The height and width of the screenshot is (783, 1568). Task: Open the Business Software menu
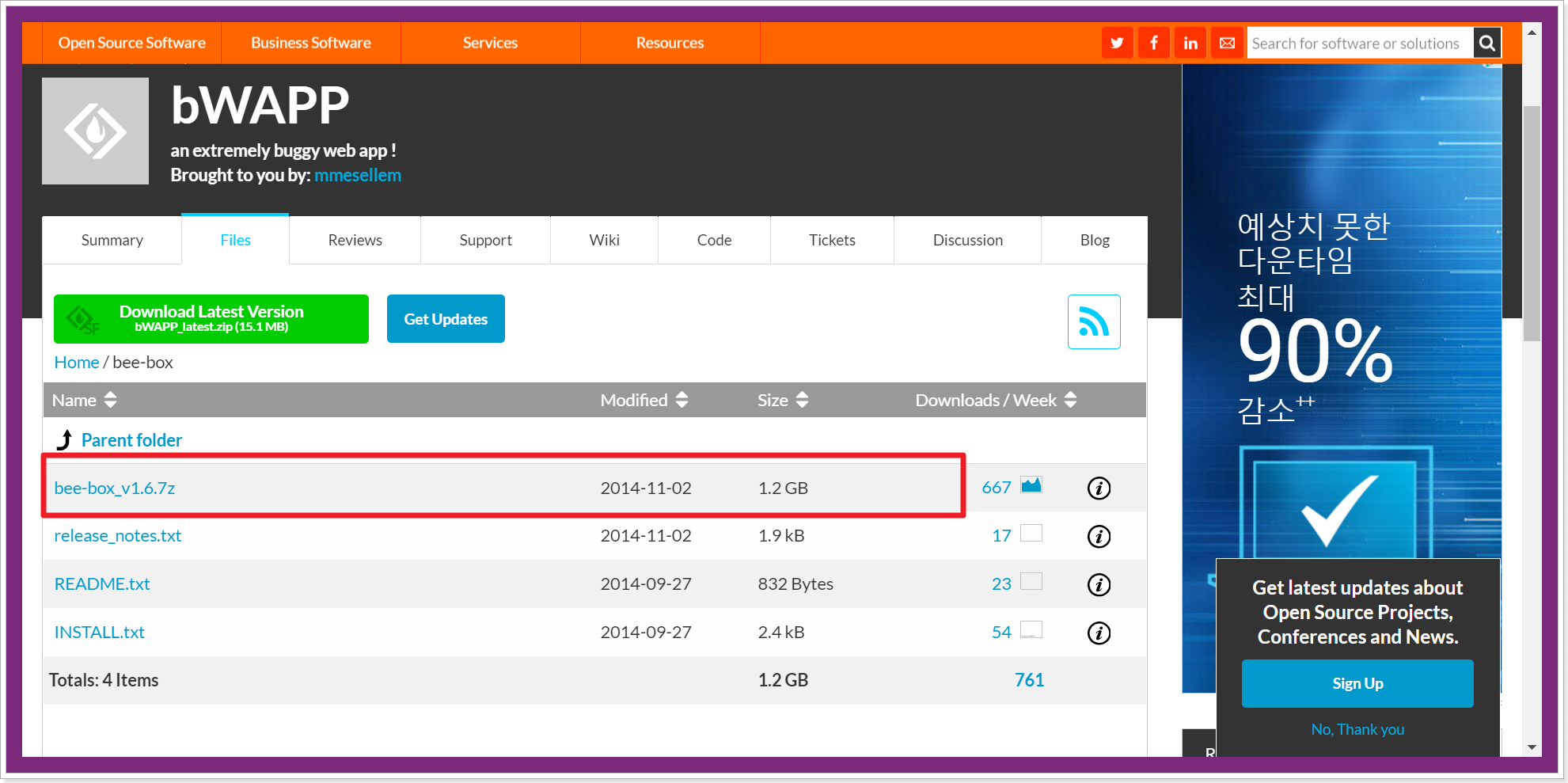coord(311,43)
